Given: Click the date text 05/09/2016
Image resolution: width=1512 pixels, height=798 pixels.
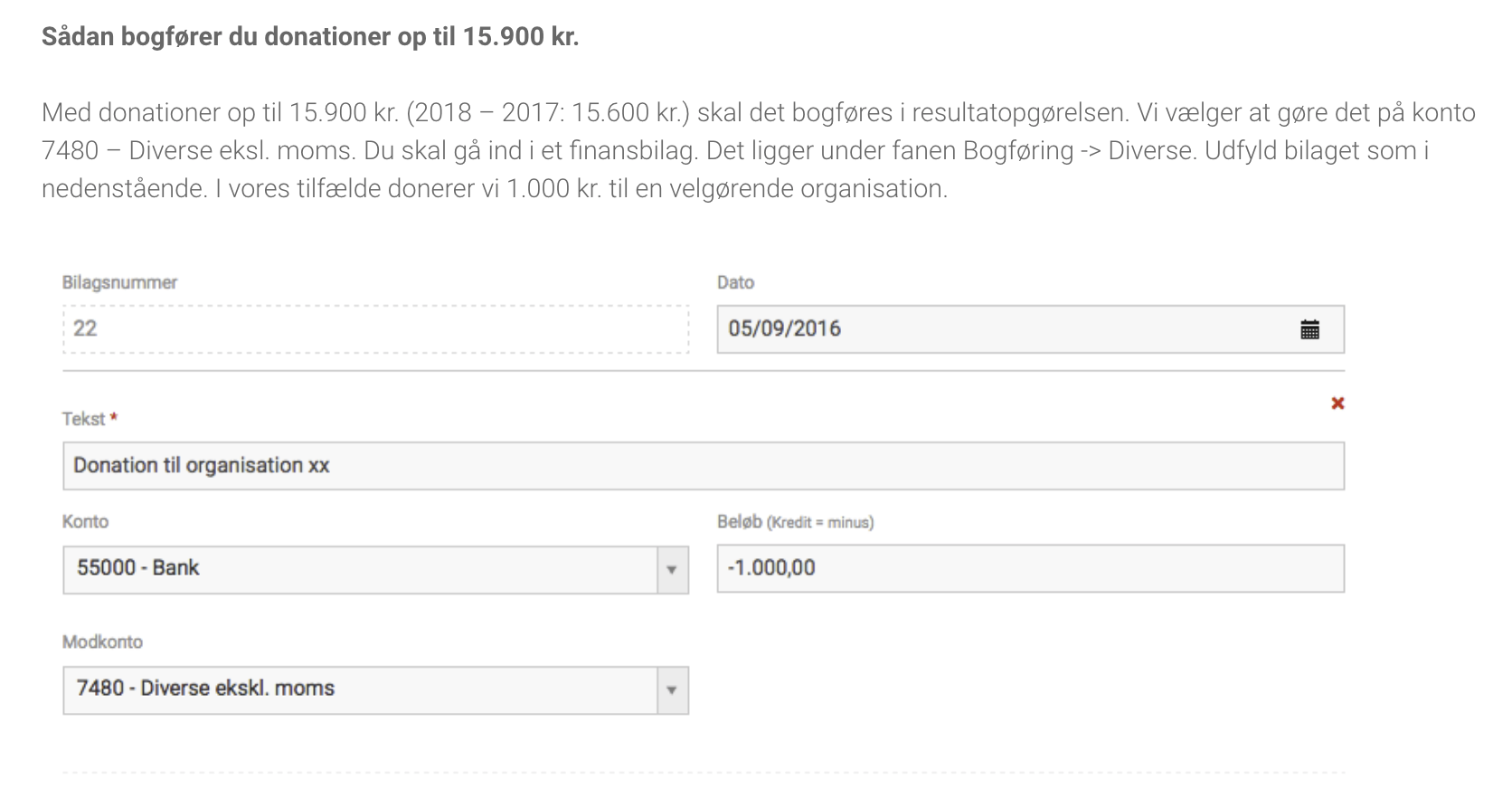Looking at the screenshot, I should click(785, 329).
